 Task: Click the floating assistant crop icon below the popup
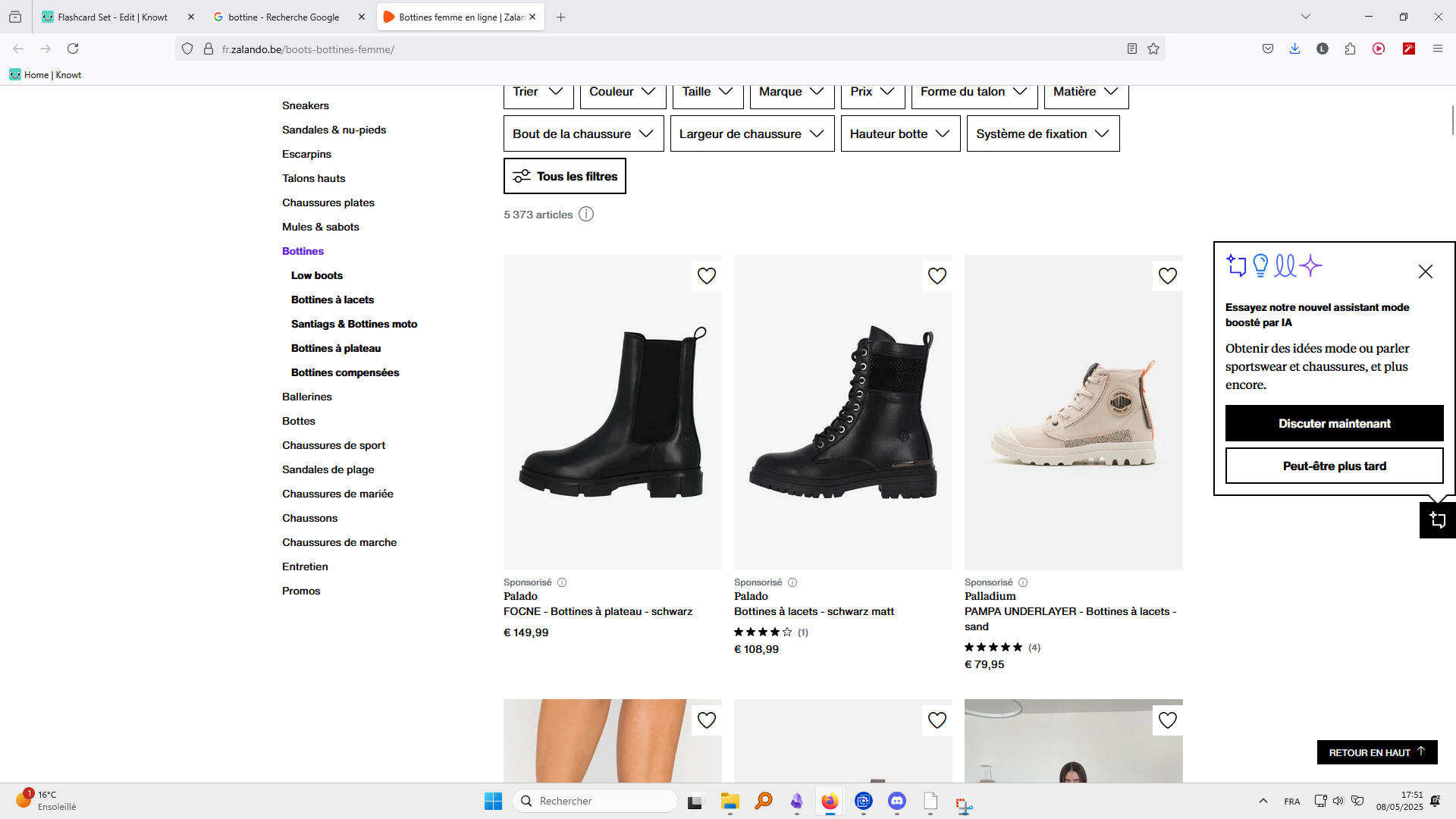[x=1437, y=519]
